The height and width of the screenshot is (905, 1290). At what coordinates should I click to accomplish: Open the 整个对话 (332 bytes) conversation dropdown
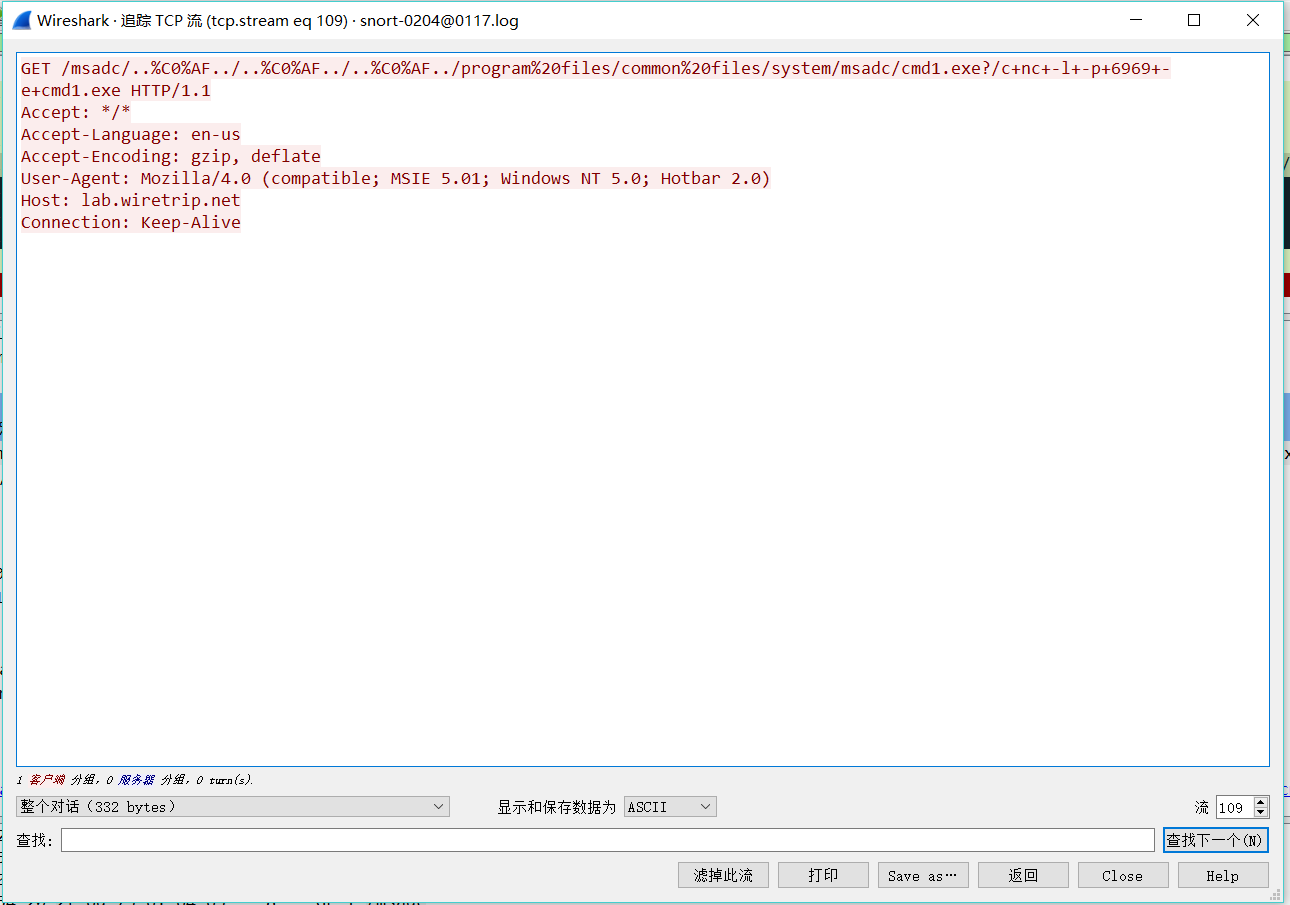(x=233, y=806)
